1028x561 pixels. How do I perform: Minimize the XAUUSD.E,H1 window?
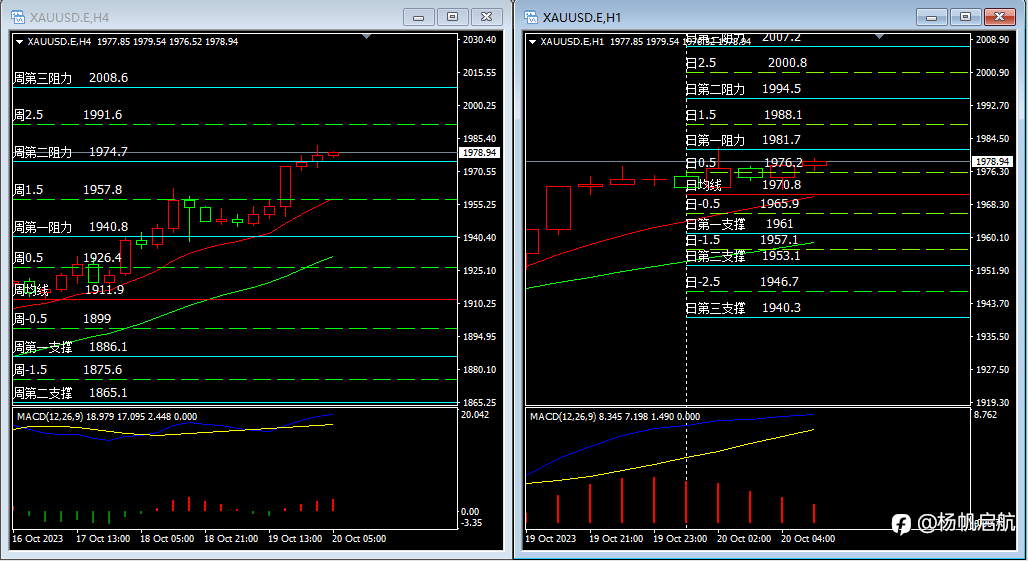click(x=932, y=17)
